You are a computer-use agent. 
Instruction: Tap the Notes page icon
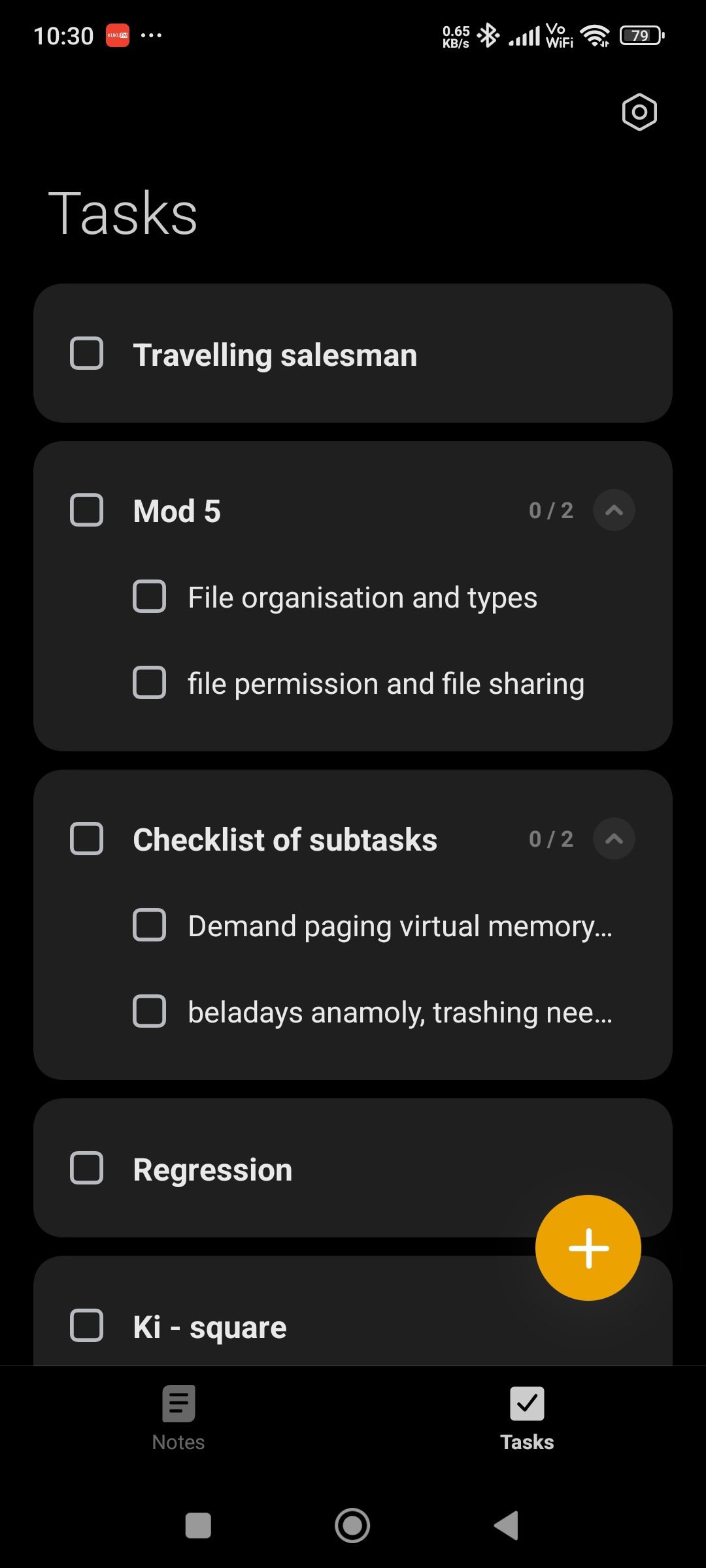pyautogui.click(x=178, y=1403)
